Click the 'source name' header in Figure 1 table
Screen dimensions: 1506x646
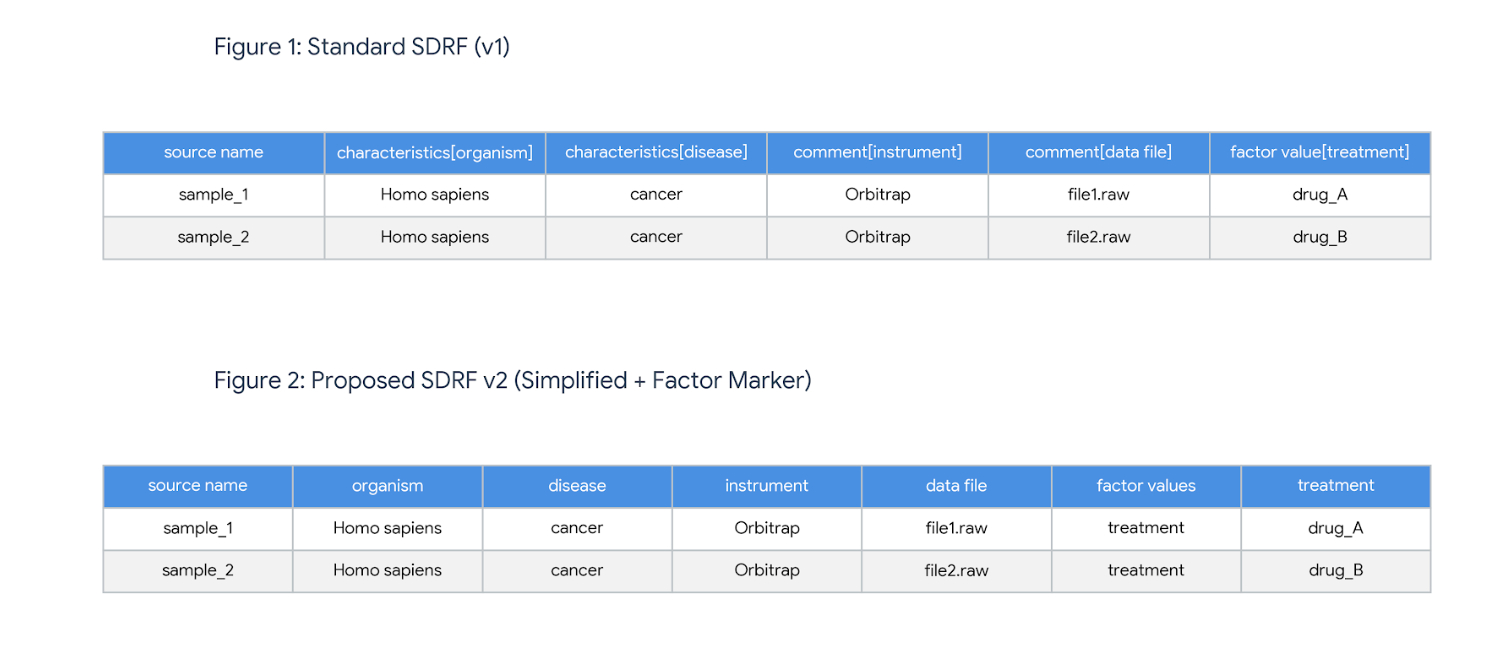[x=213, y=152]
